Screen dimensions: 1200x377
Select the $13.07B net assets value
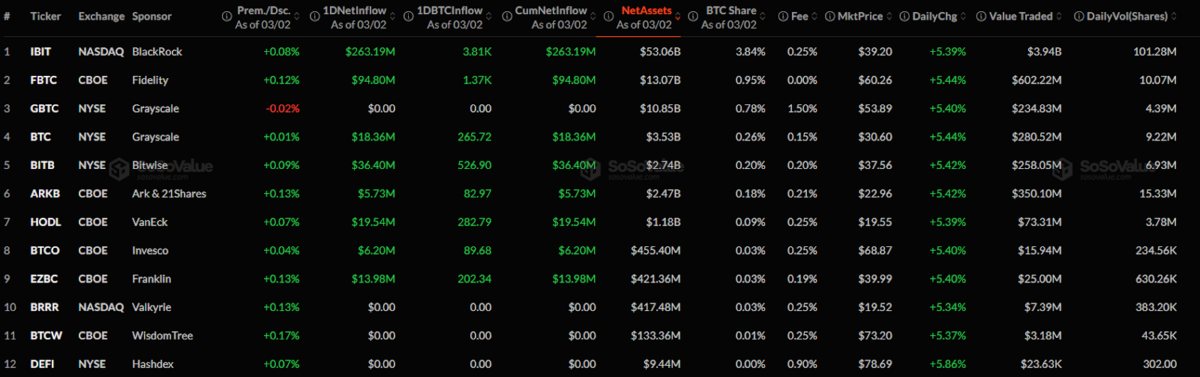coord(660,79)
